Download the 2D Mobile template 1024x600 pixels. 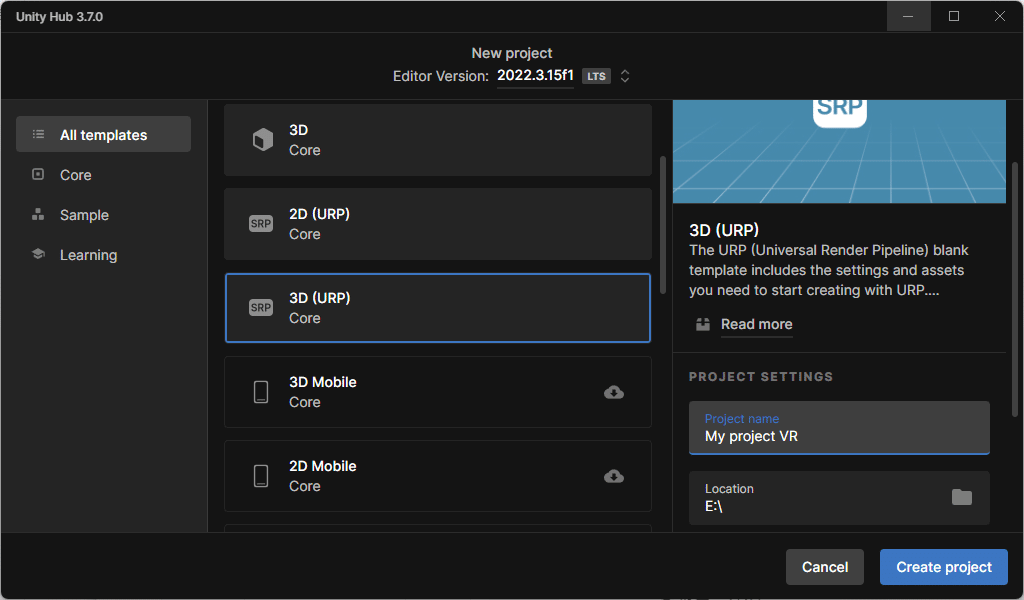(614, 476)
